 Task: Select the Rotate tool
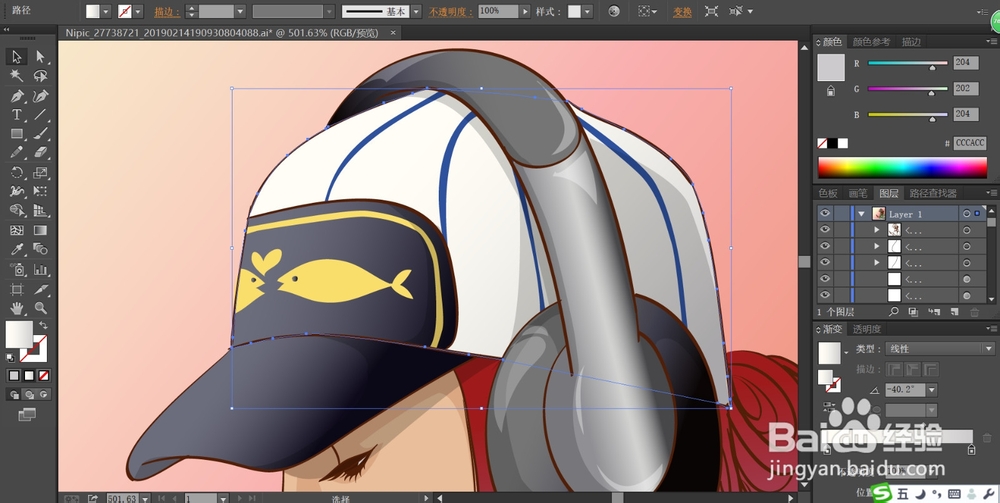pos(17,172)
